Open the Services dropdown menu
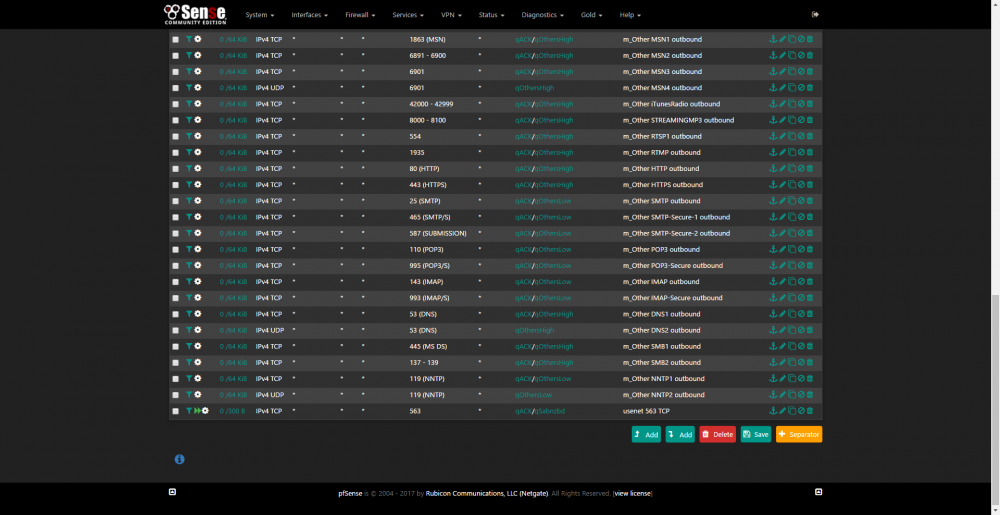The image size is (1000, 515). [x=408, y=15]
